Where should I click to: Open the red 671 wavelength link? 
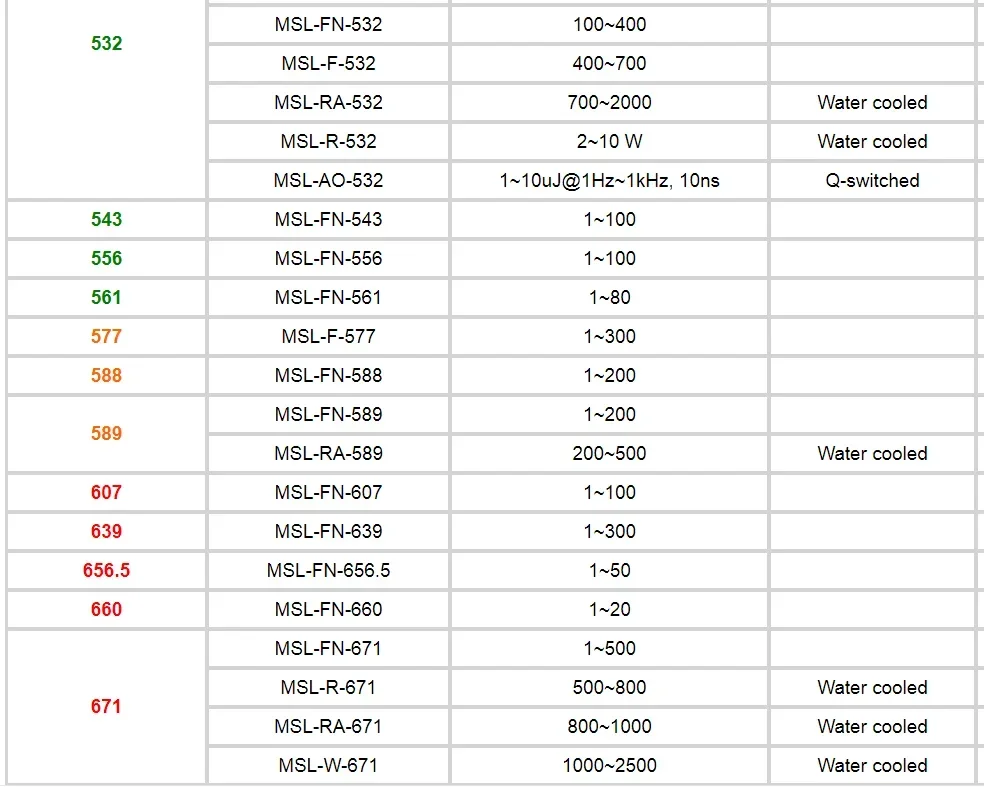(x=106, y=706)
